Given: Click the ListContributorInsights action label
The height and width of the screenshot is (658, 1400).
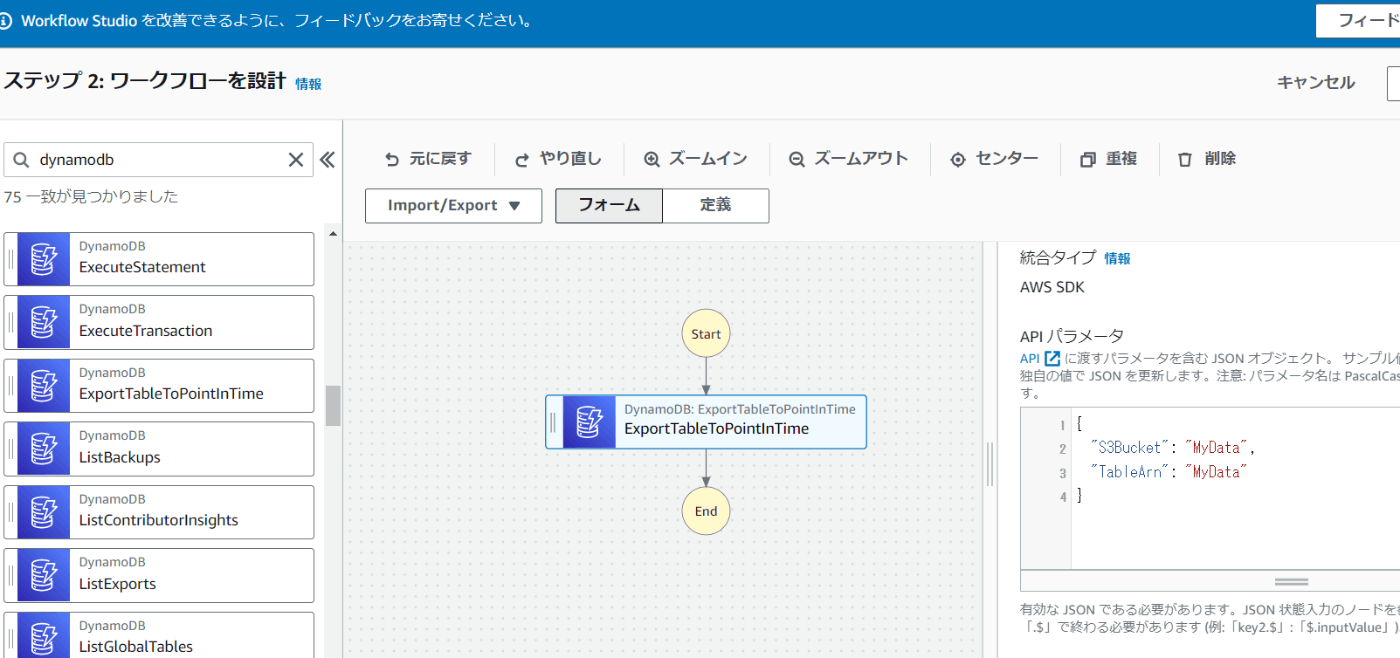Looking at the screenshot, I should [x=159, y=520].
